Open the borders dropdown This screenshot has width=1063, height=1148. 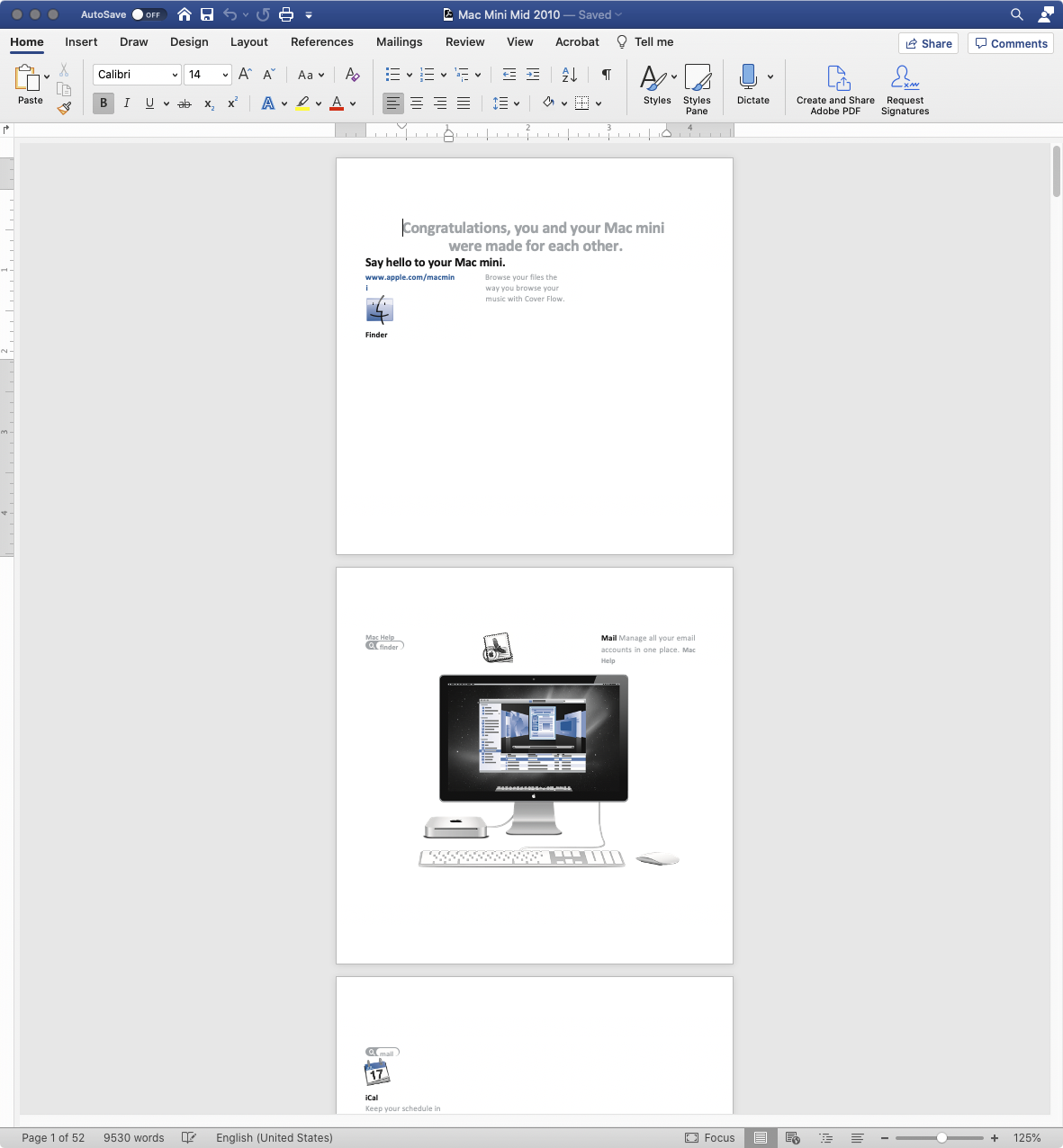coord(599,103)
